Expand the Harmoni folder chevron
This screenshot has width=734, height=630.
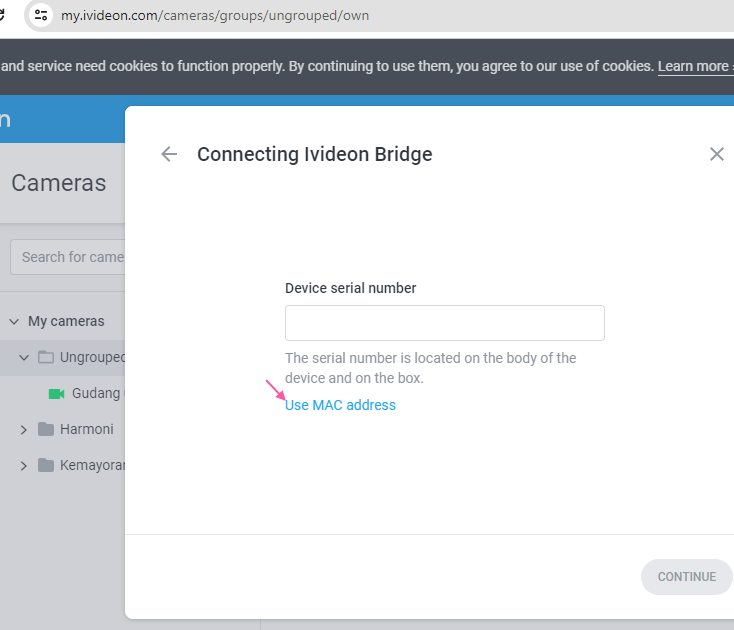point(24,430)
